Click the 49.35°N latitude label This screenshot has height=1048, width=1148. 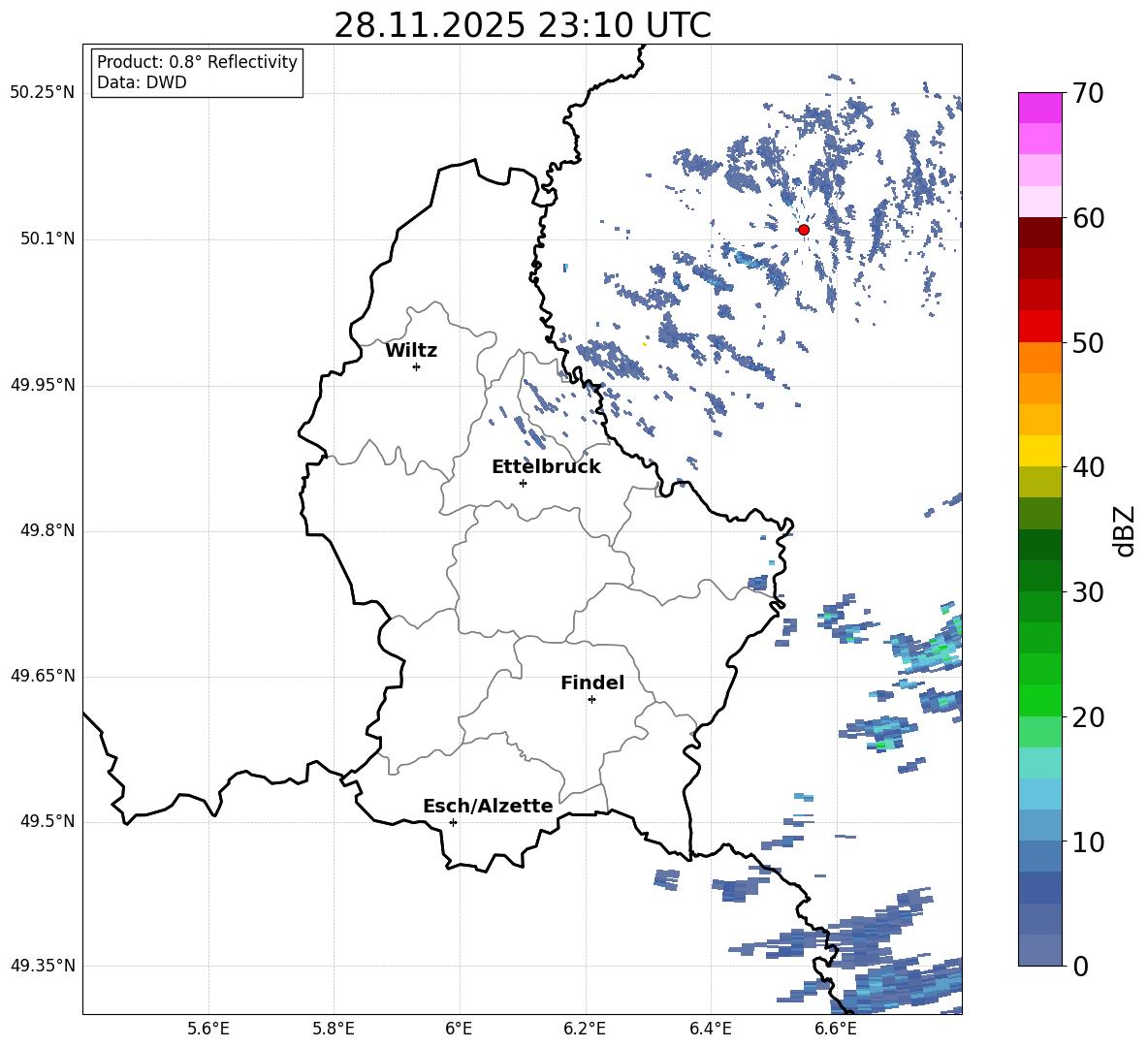tap(43, 966)
